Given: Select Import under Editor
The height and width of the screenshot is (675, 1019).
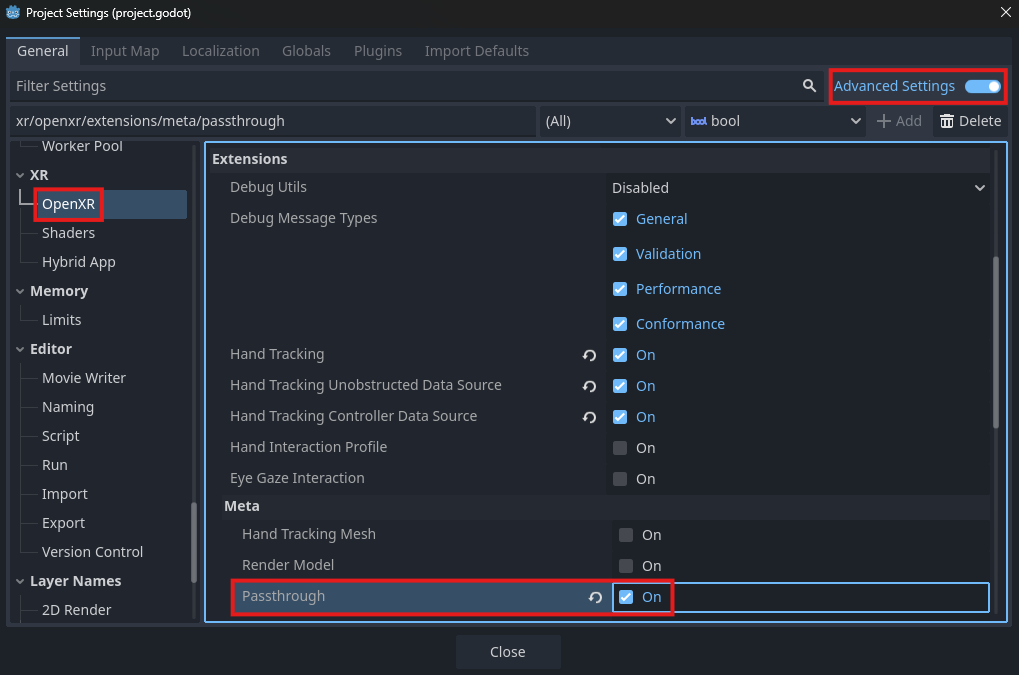Looking at the screenshot, I should 64,494.
